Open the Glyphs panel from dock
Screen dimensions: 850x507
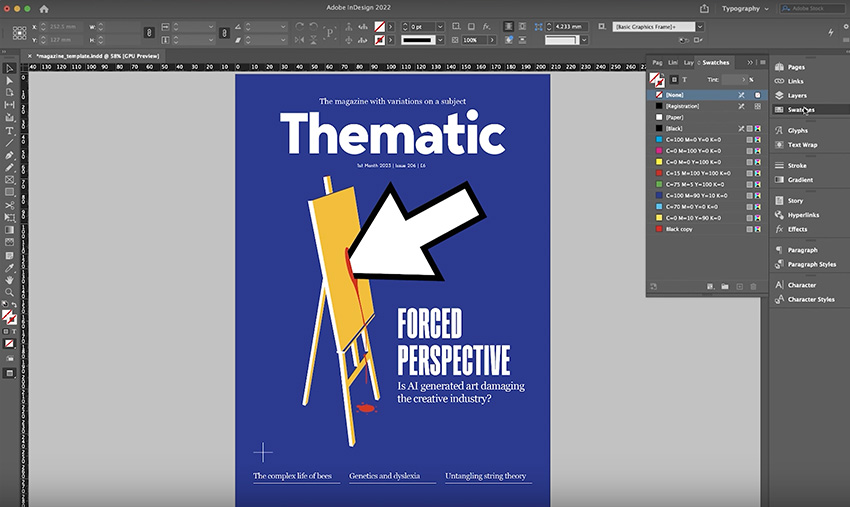[797, 131]
